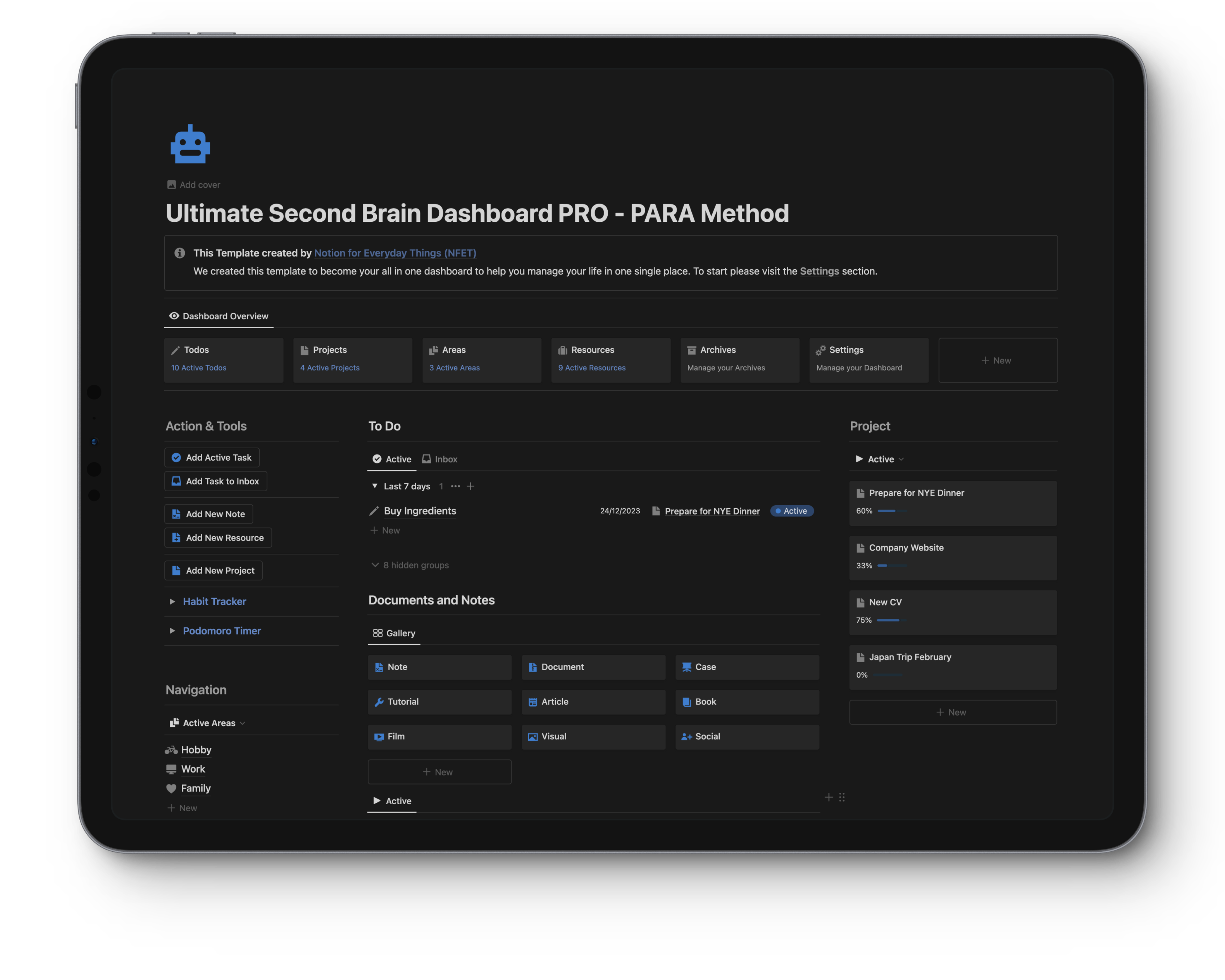The image size is (1225, 980).
Task: Click the Hobby motorcycle icon
Action: (171, 750)
